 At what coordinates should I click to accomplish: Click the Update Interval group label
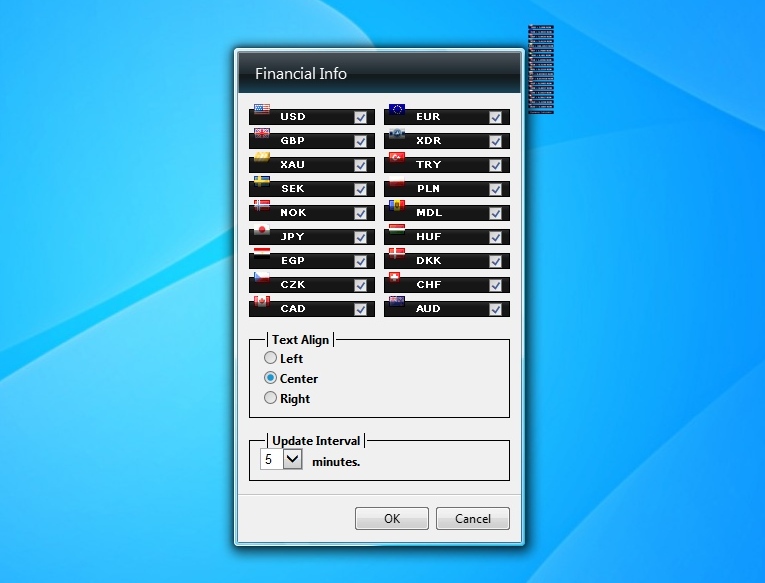pyautogui.click(x=316, y=441)
